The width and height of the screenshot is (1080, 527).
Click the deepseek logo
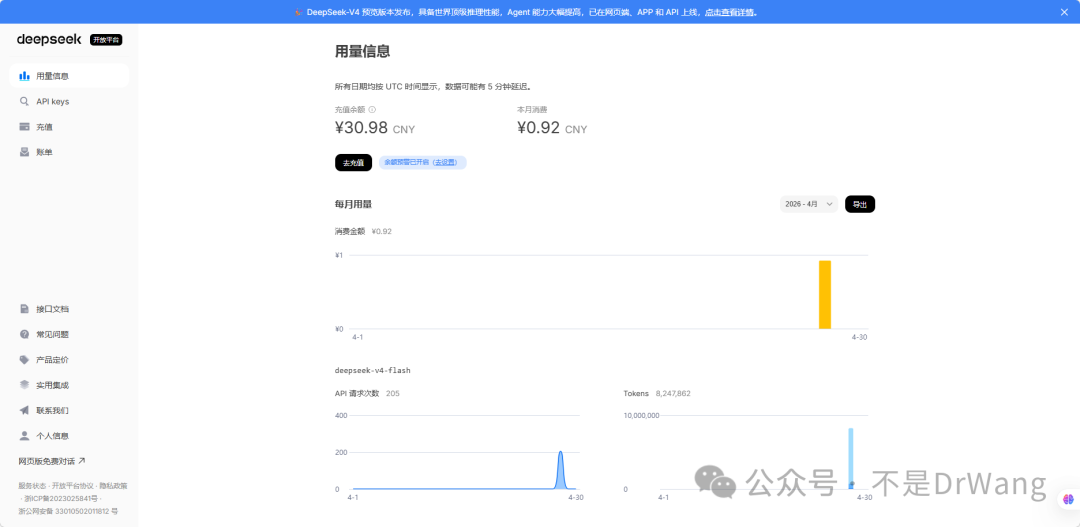pos(49,40)
